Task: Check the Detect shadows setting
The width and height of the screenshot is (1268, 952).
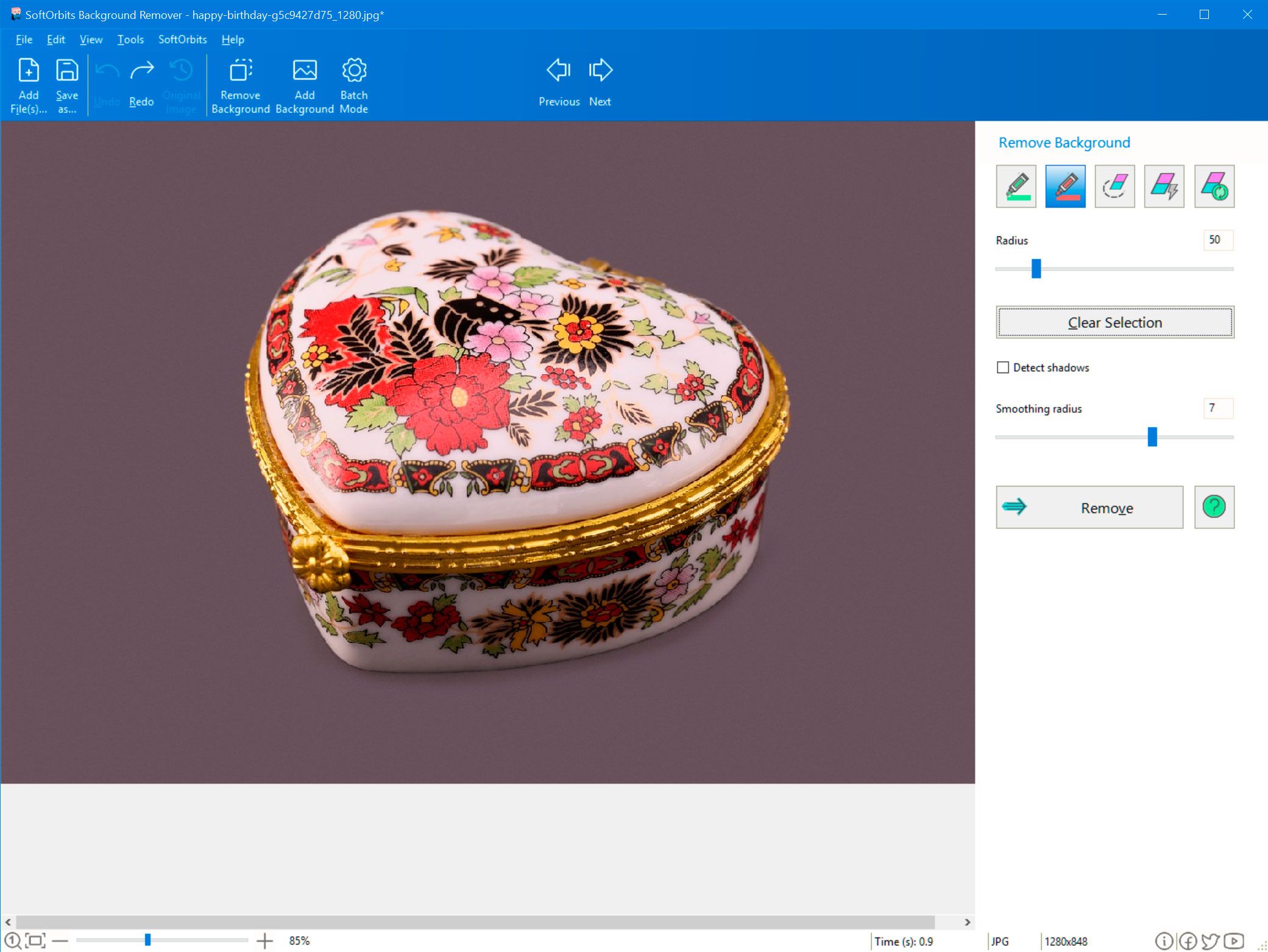Action: (1003, 368)
